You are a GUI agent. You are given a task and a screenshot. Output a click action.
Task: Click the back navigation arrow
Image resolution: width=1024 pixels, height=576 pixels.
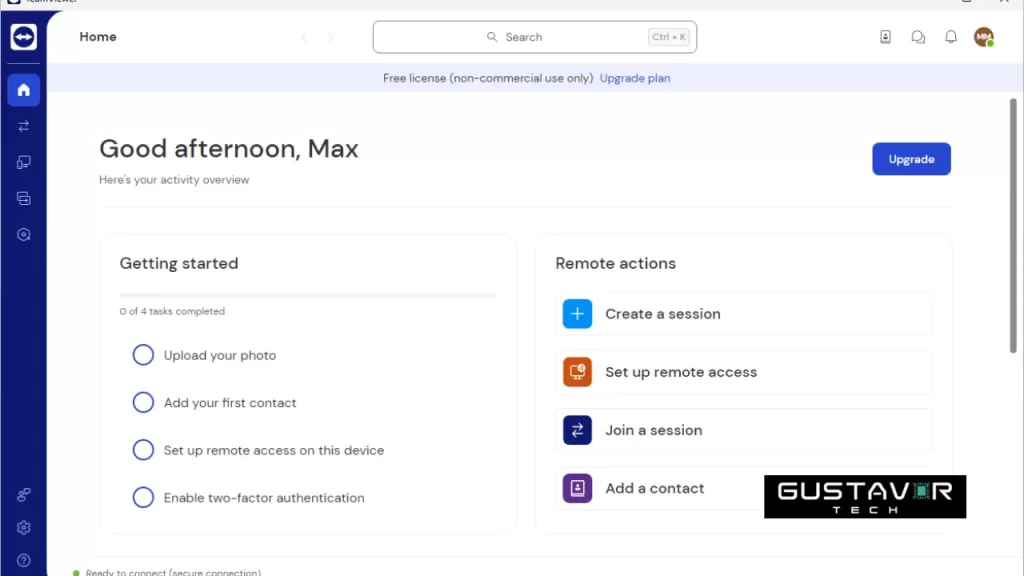tap(304, 37)
